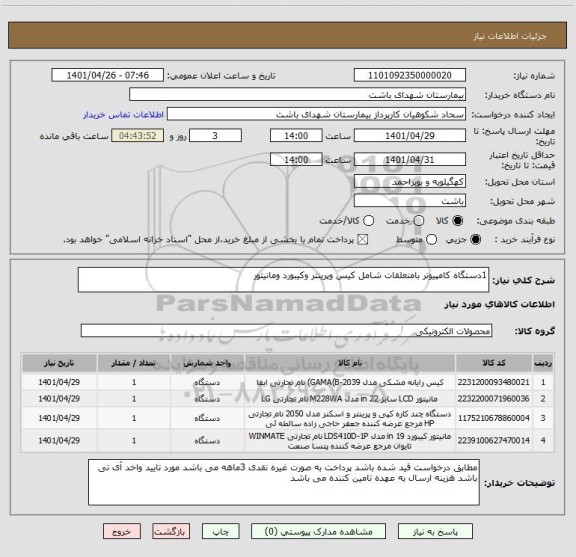This screenshot has width=576, height=557.
Task: Click the توضیحات خریدار notes text area
Action: click(x=284, y=482)
